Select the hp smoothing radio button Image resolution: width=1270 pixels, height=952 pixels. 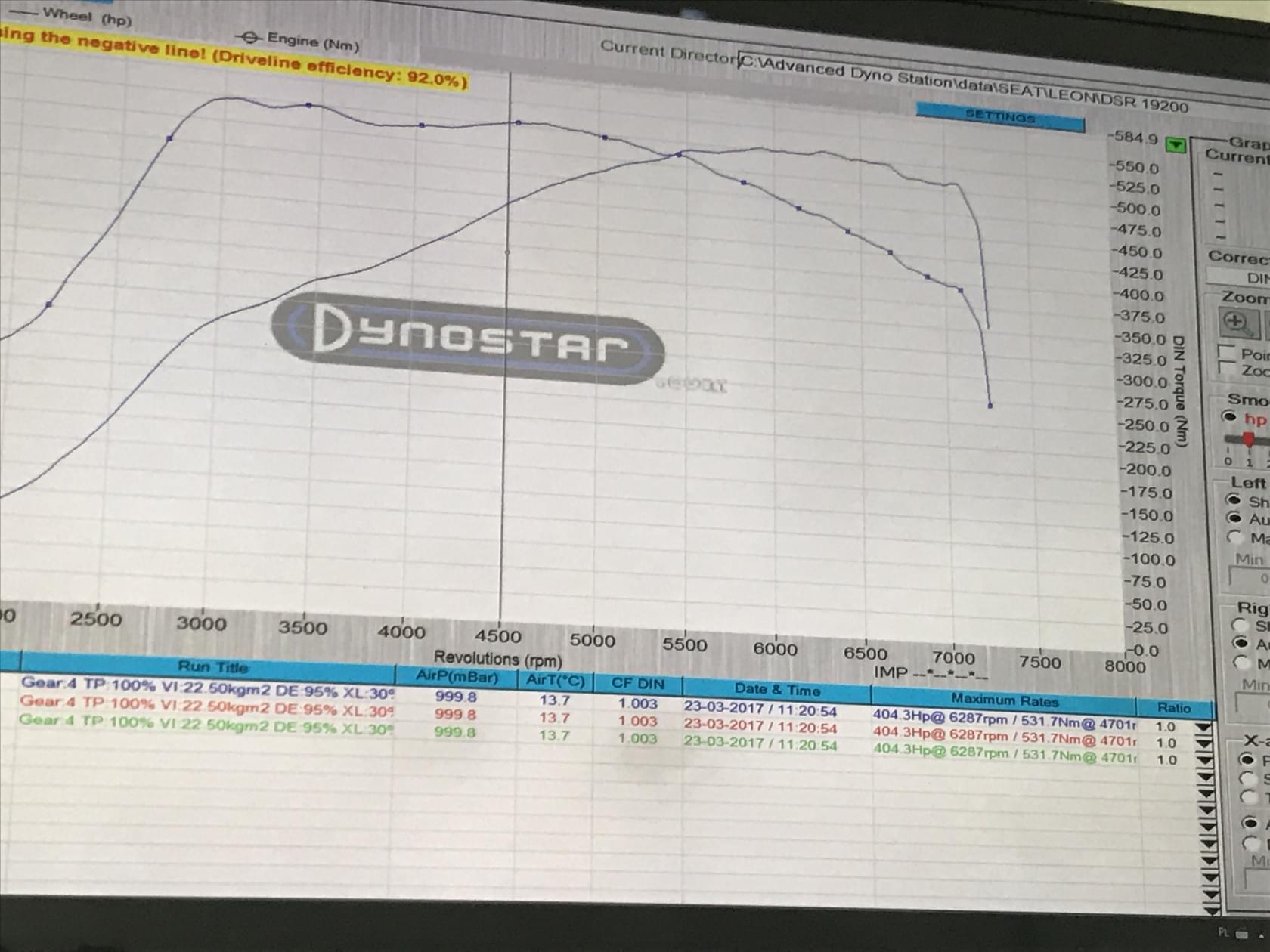click(x=1230, y=417)
